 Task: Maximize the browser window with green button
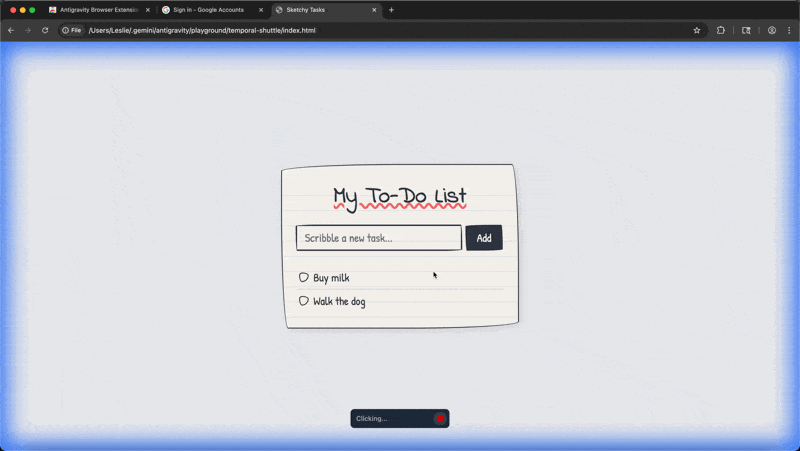[32, 10]
